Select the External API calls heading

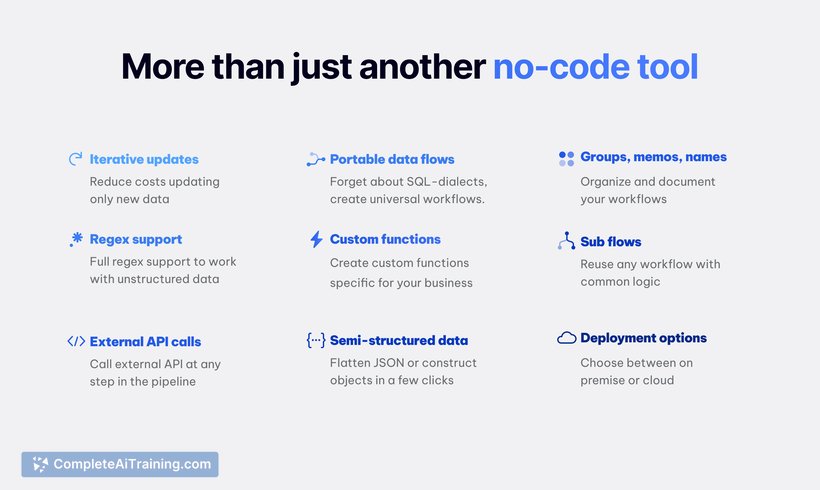tap(145, 341)
